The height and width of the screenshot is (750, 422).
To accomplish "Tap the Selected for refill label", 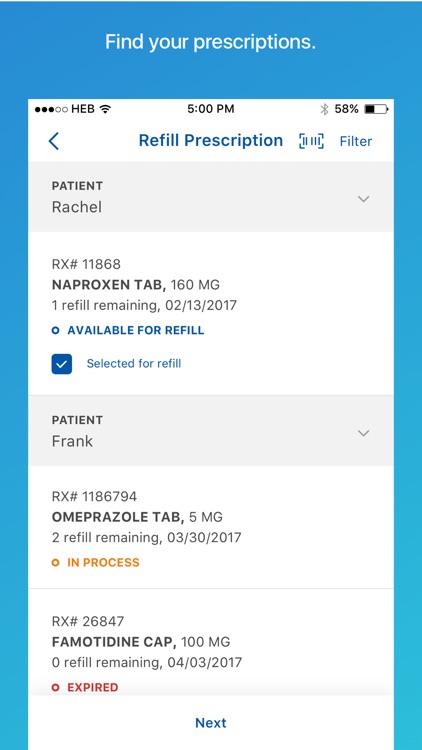I will [134, 364].
